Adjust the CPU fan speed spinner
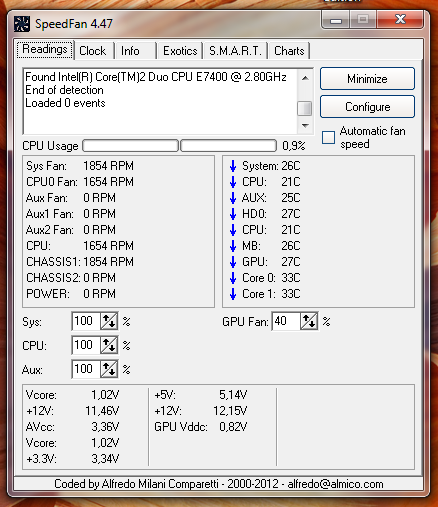Screen dimensions: 438x507 [109, 345]
